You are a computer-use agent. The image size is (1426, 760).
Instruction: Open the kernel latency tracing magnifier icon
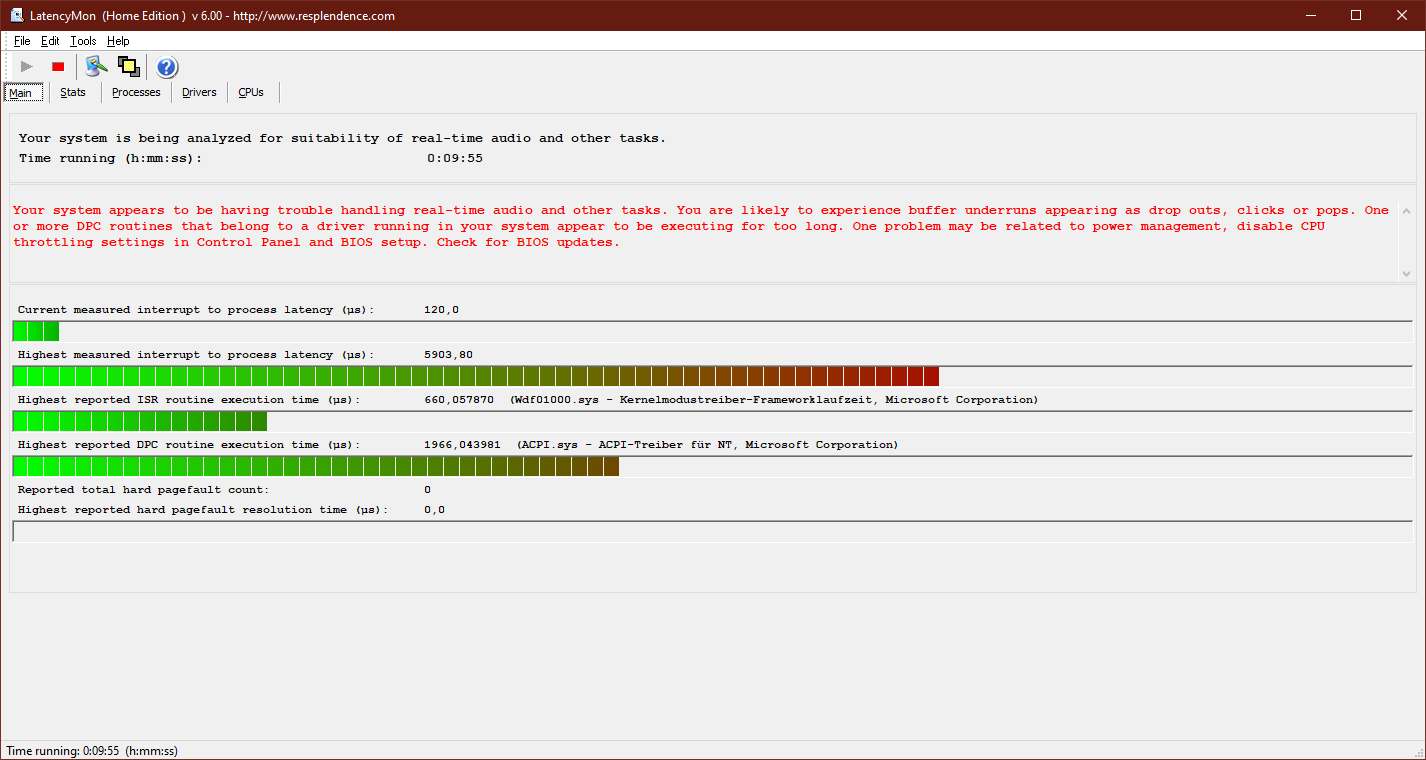coord(96,67)
